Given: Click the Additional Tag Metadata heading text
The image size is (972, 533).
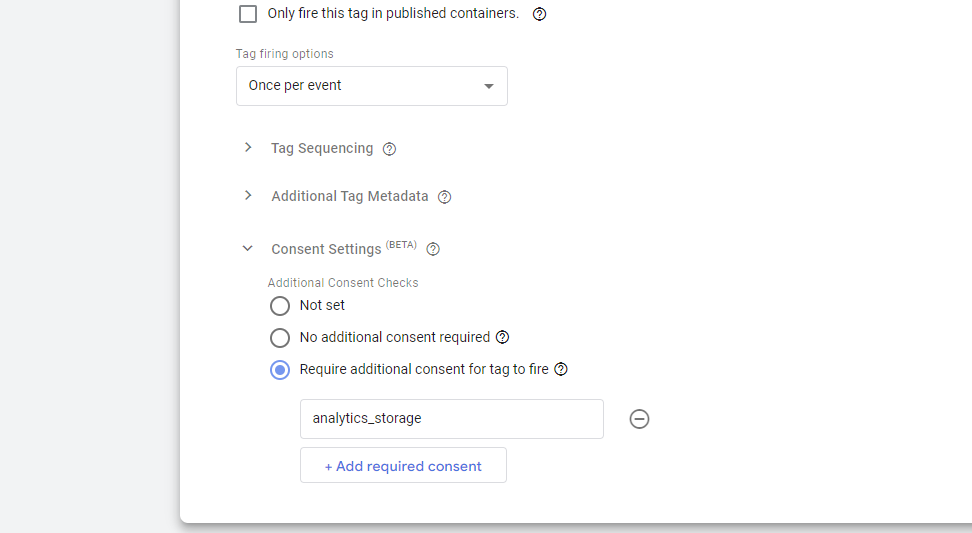Looking at the screenshot, I should [350, 196].
